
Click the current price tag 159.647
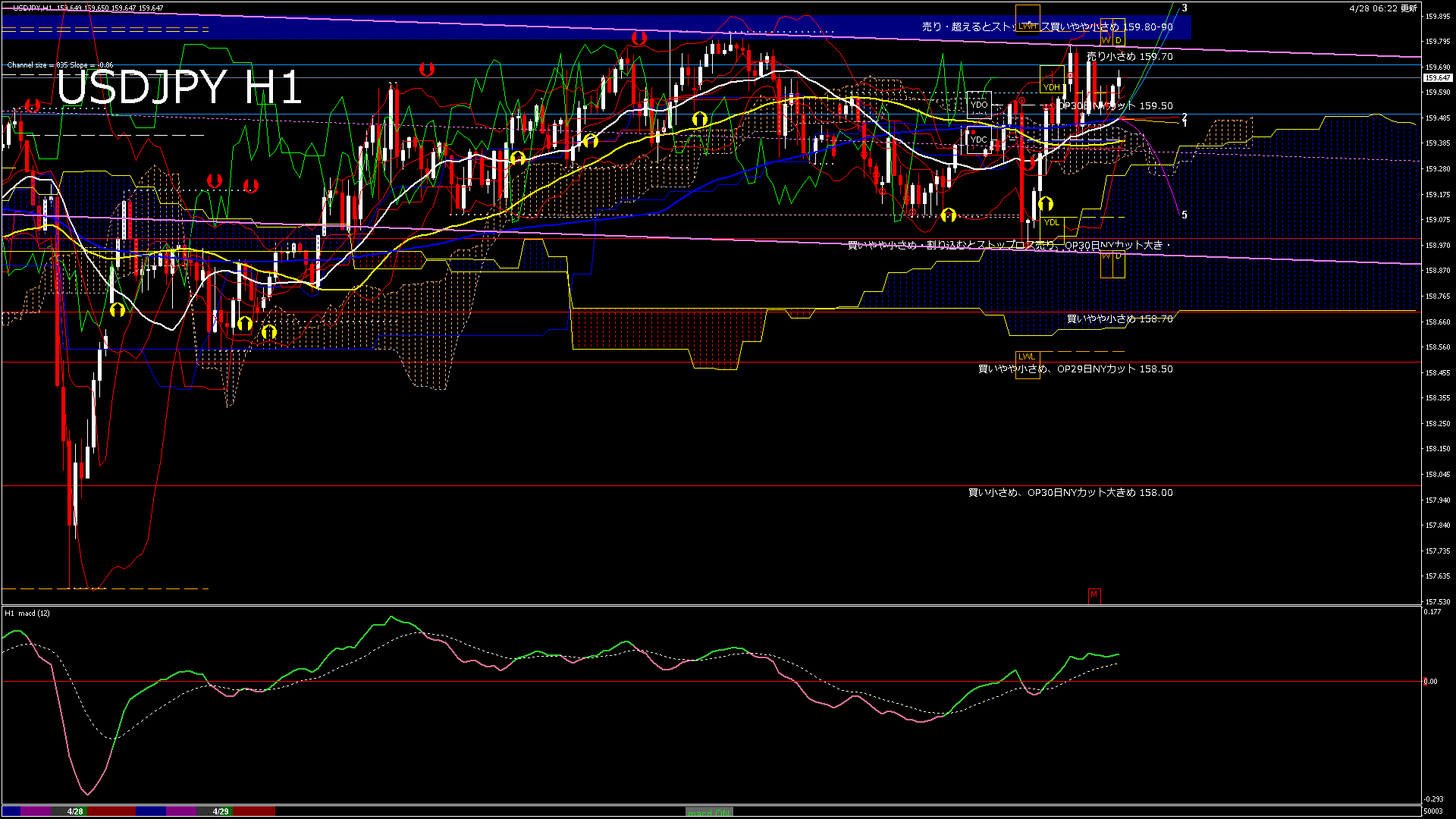(1437, 78)
